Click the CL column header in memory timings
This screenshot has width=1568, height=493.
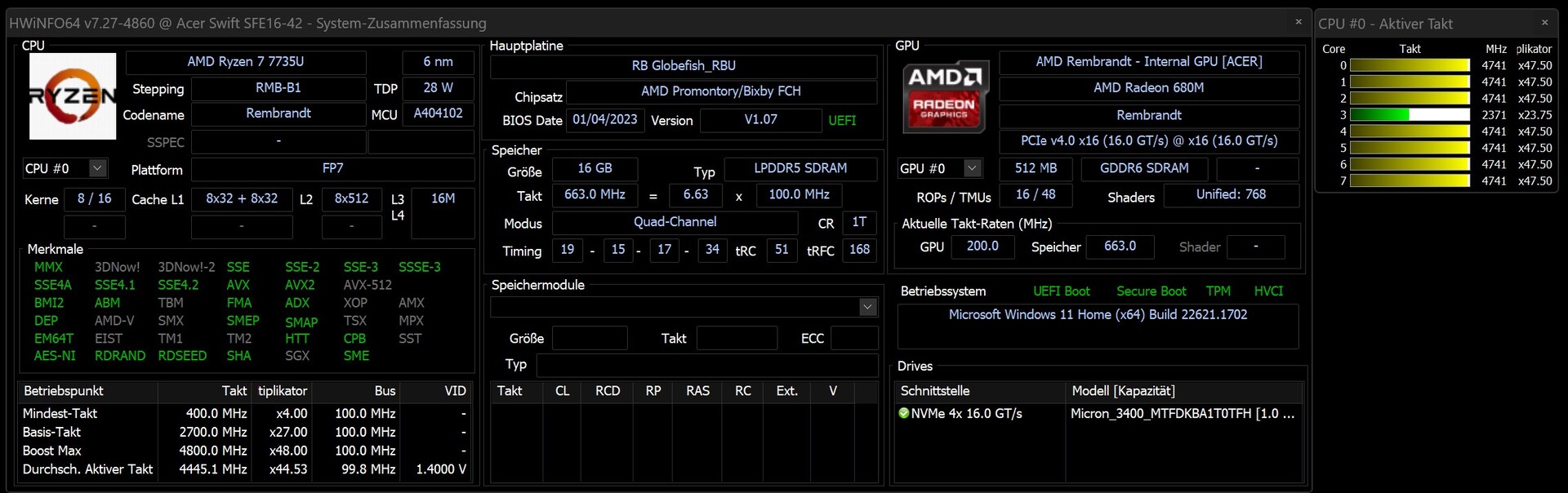coord(562,391)
